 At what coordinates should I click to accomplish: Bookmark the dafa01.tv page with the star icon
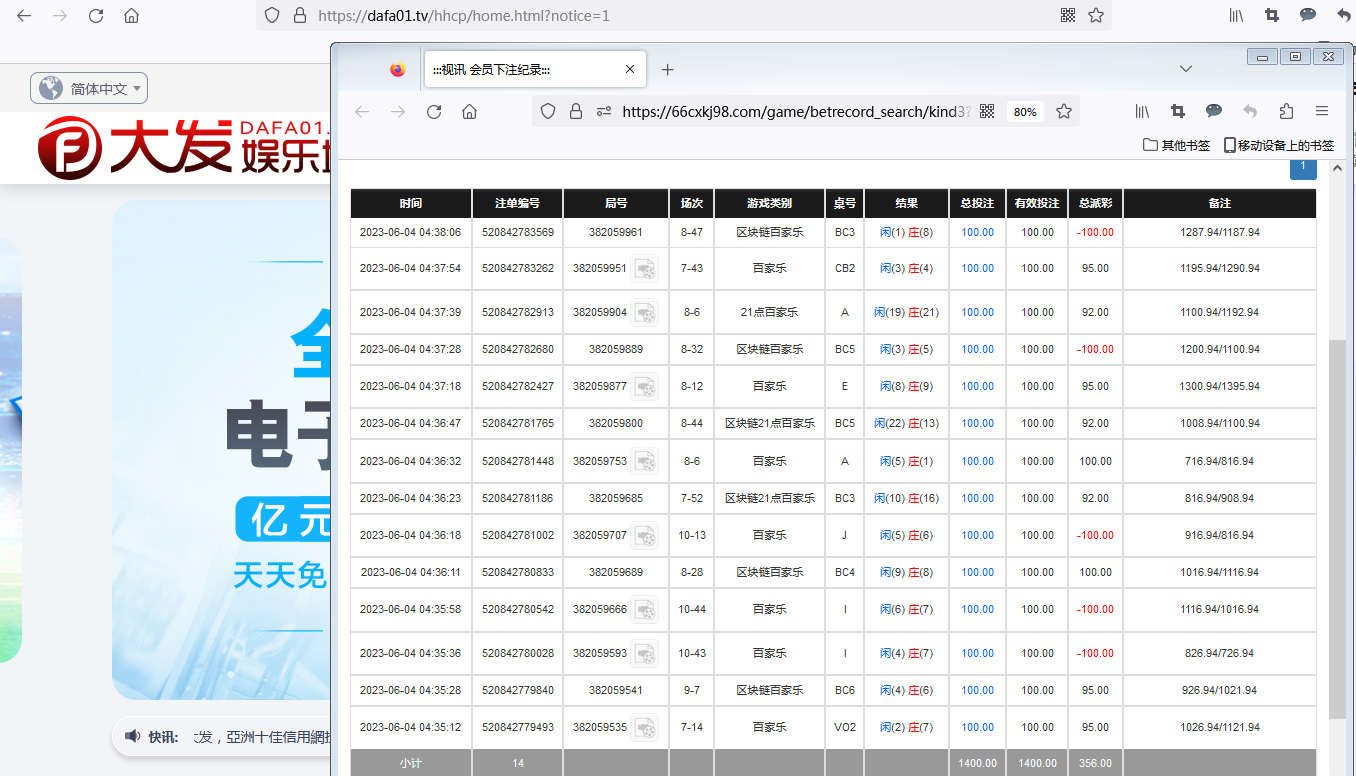1095,16
